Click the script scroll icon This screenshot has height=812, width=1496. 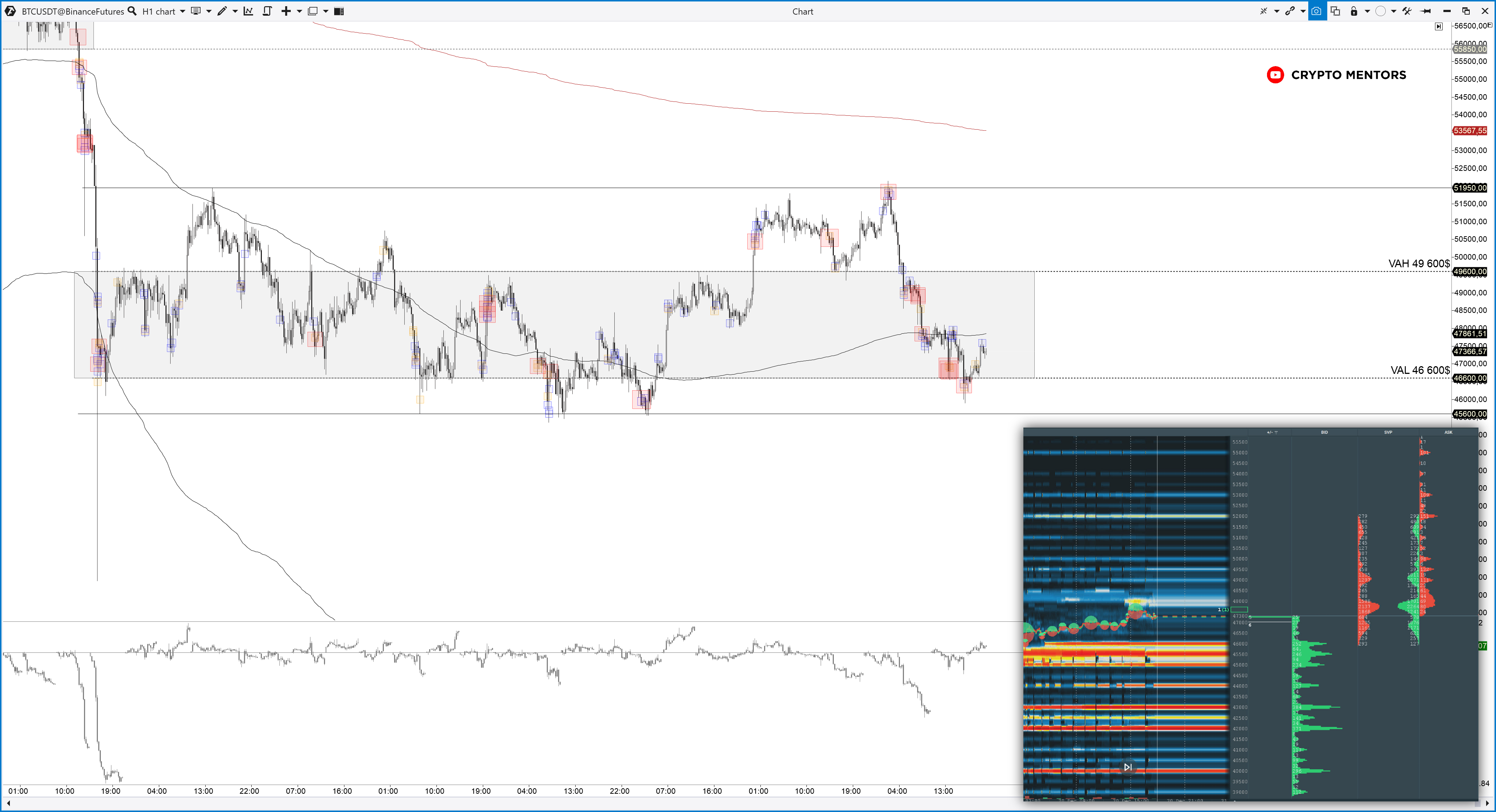[x=267, y=11]
